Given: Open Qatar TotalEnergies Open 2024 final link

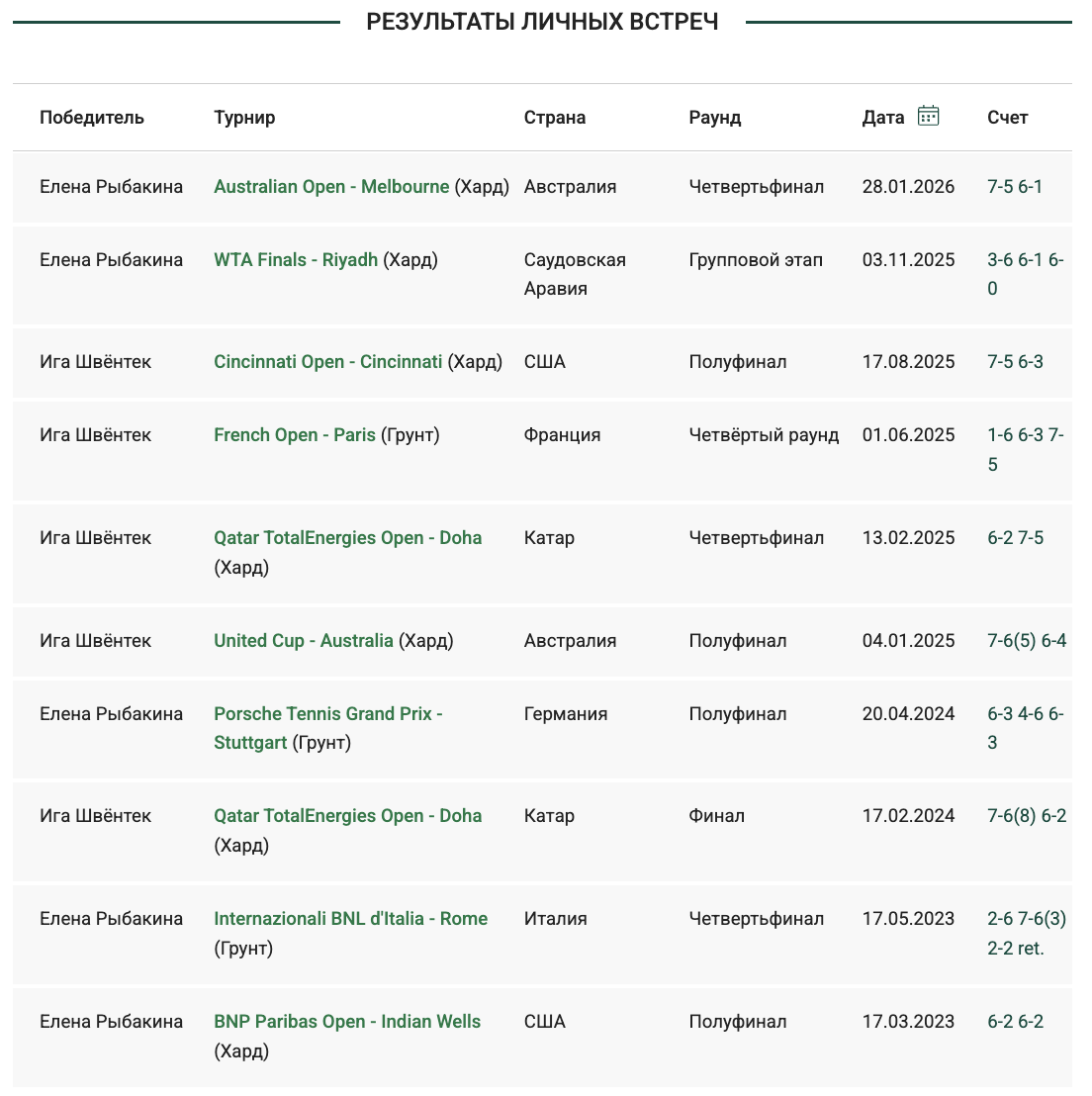Looking at the screenshot, I should click(x=347, y=816).
